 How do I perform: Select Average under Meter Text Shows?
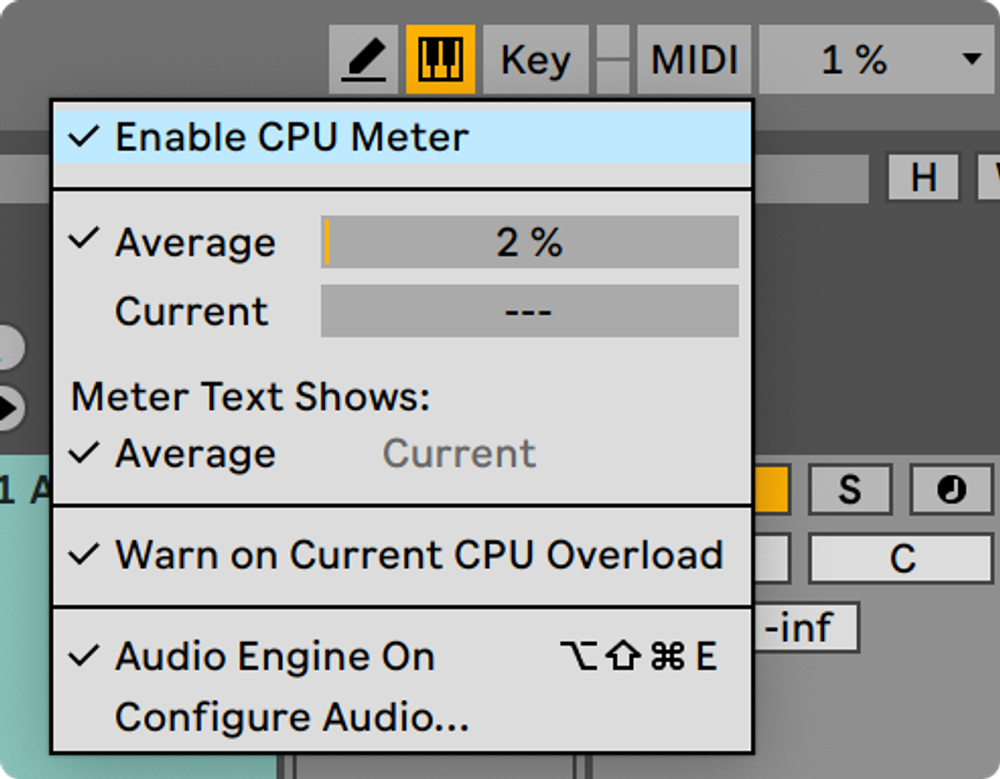196,454
